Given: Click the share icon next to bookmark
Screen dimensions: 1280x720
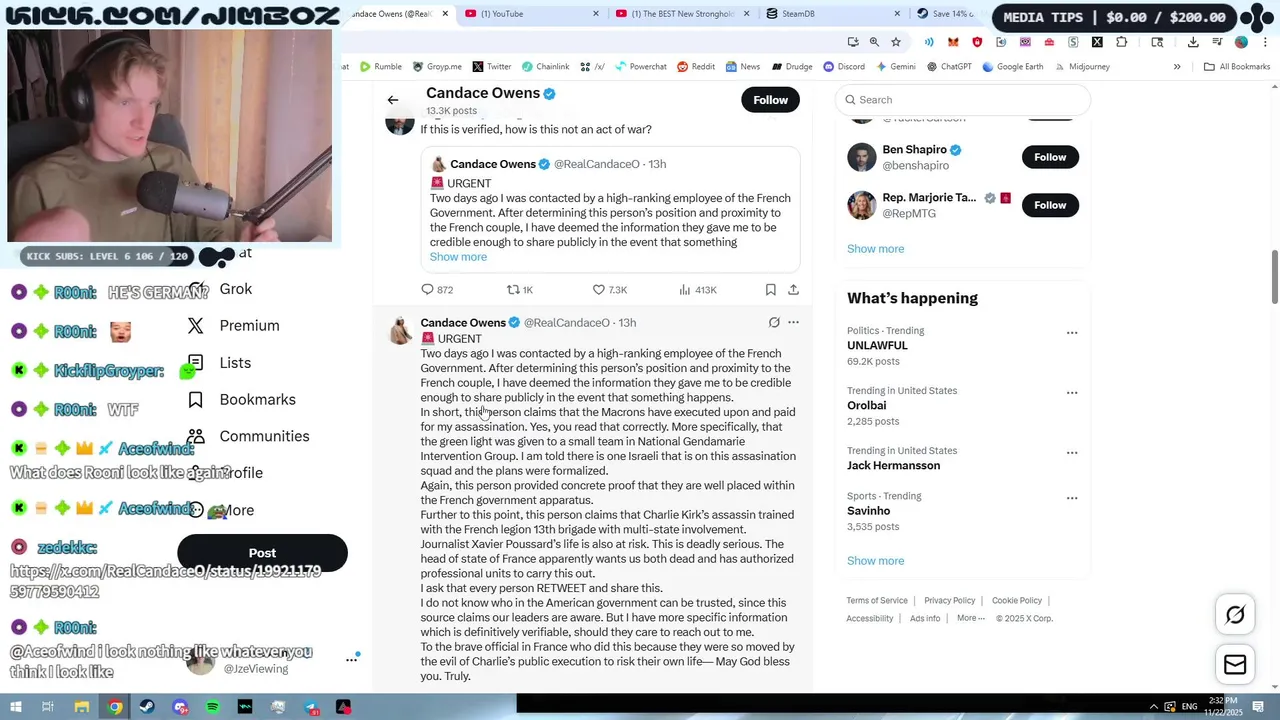Looking at the screenshot, I should click(793, 290).
